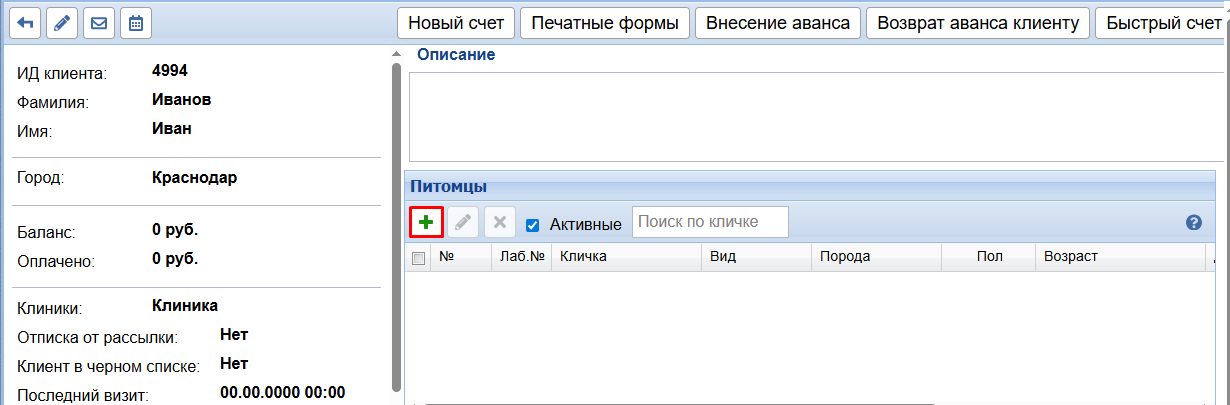
Task: Add a new pet with green plus
Action: [x=426, y=222]
